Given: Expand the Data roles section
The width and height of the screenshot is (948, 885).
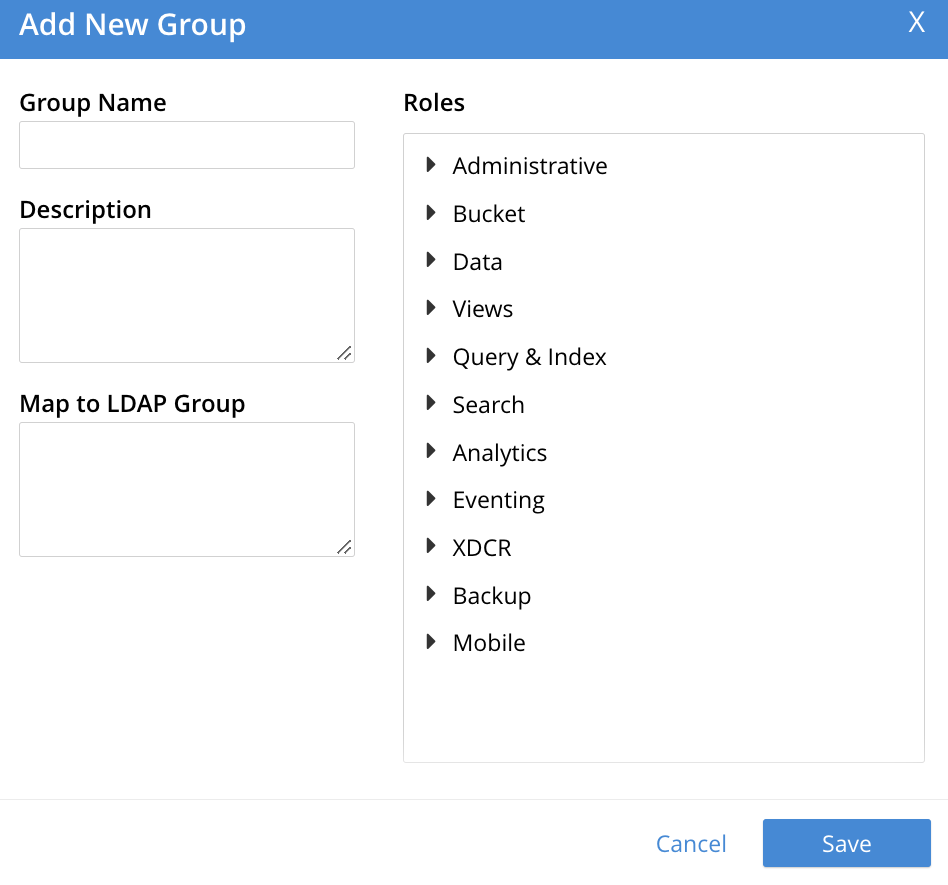Looking at the screenshot, I should 431,261.
